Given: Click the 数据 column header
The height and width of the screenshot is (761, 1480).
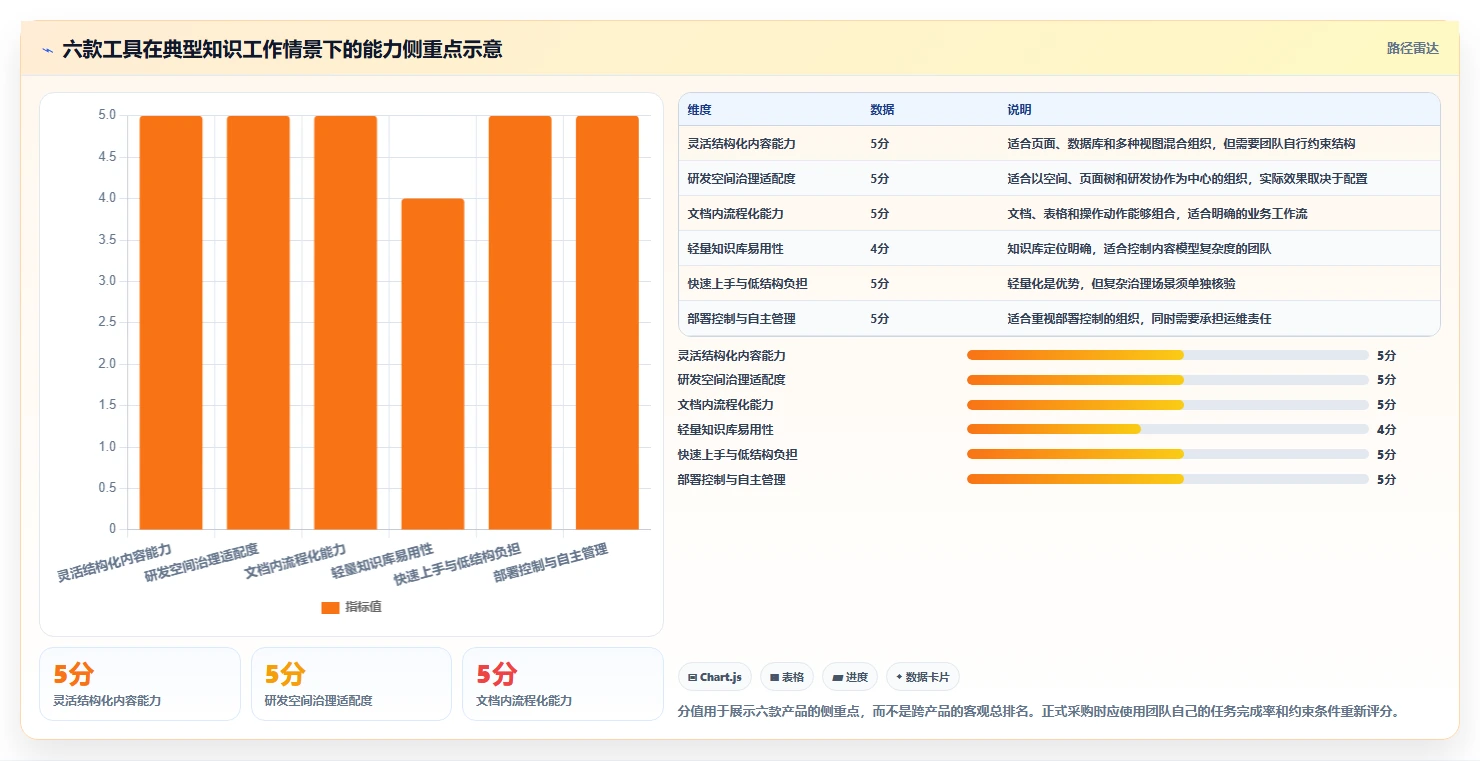Looking at the screenshot, I should 882,110.
